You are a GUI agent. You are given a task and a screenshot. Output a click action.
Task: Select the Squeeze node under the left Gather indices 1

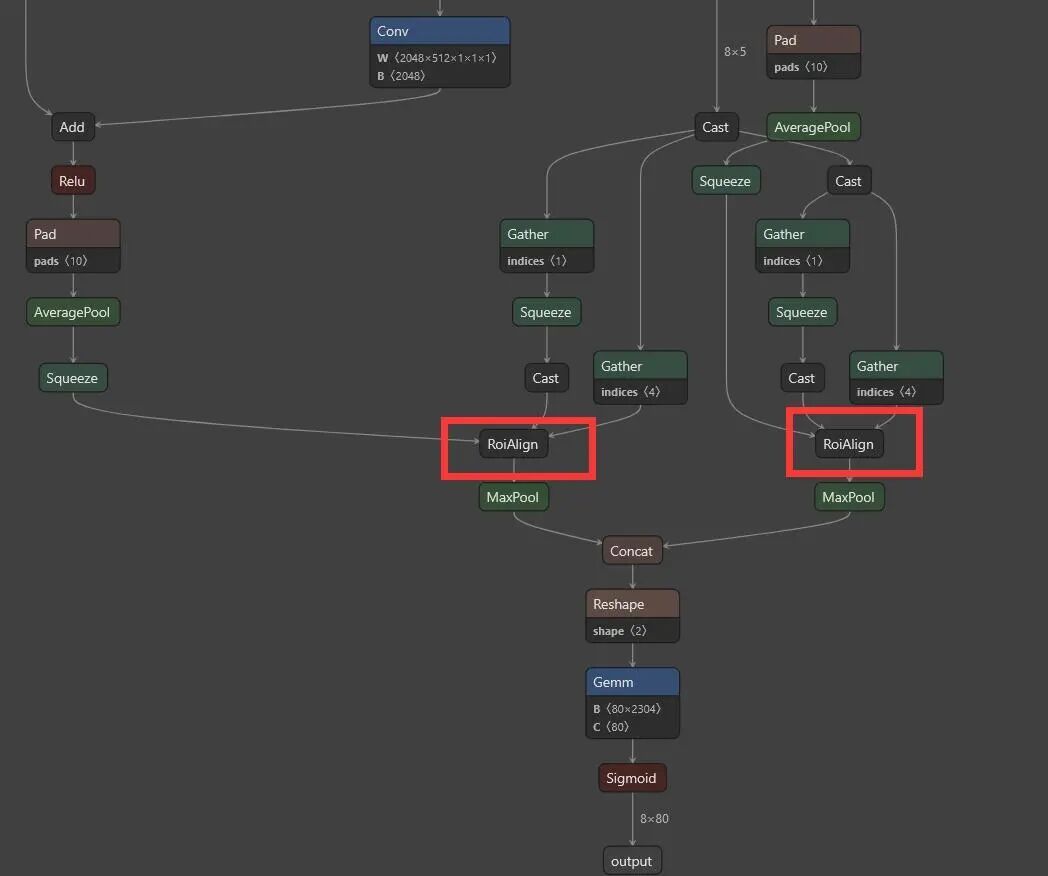click(547, 312)
